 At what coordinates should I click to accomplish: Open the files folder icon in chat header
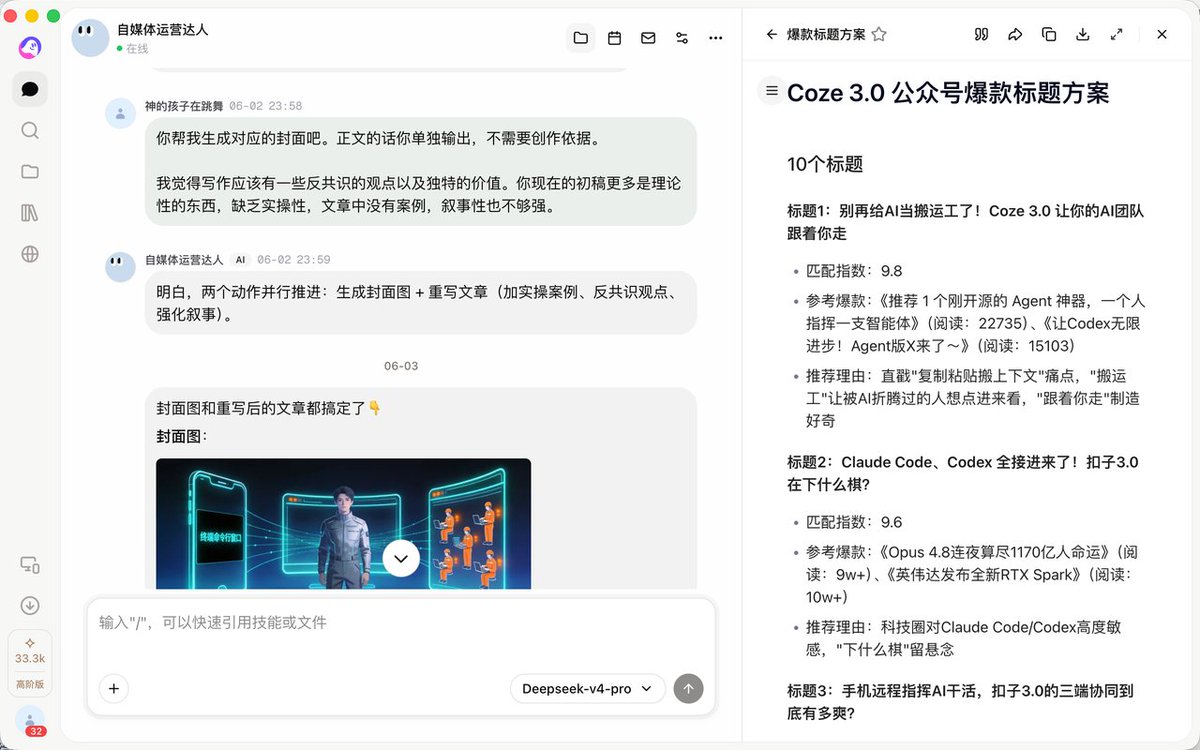point(580,38)
